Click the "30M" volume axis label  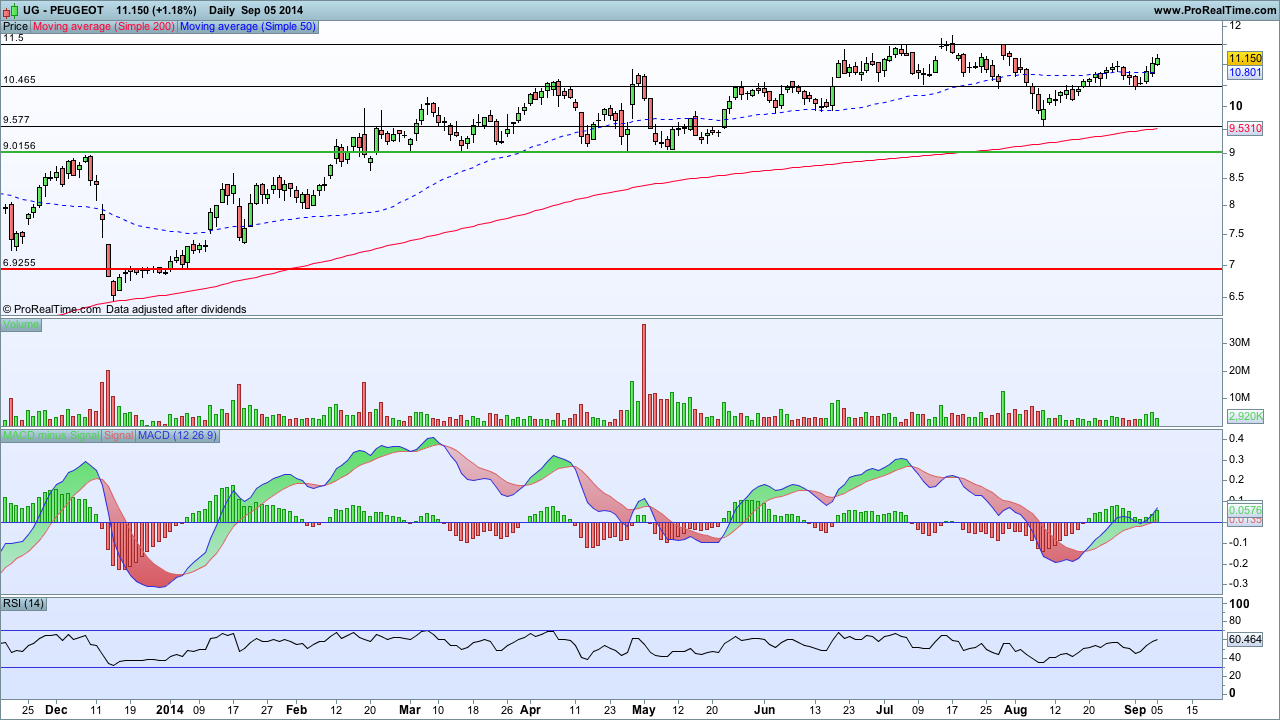(x=1240, y=343)
